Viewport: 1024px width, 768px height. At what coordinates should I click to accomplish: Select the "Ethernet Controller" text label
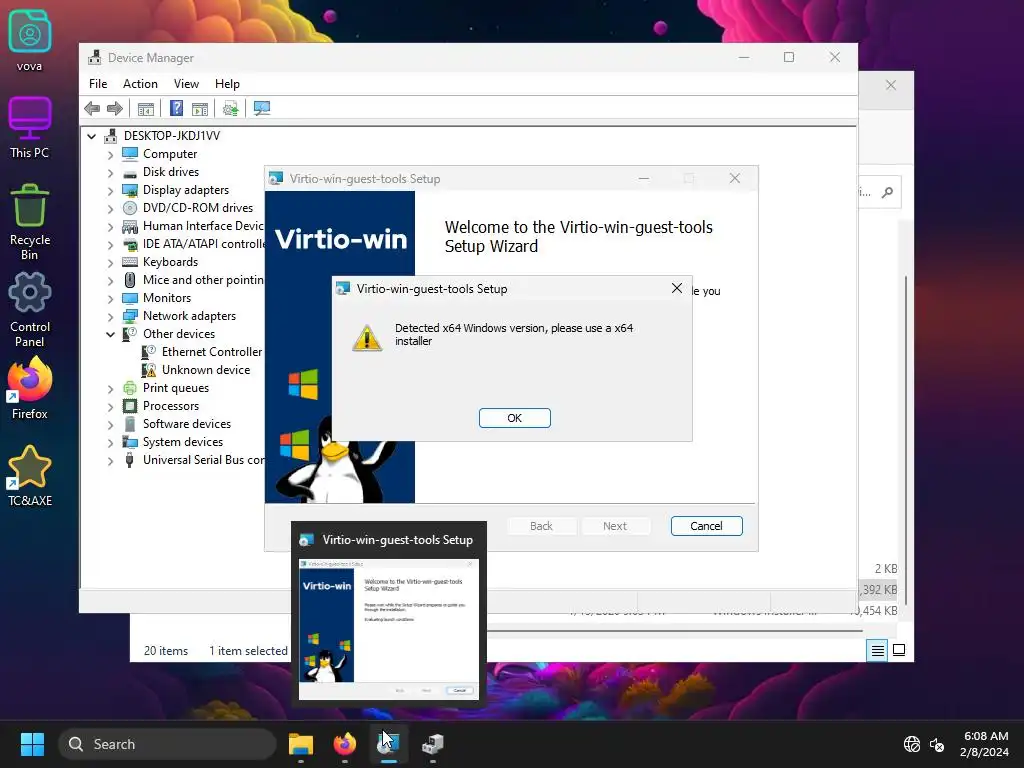coord(212,352)
